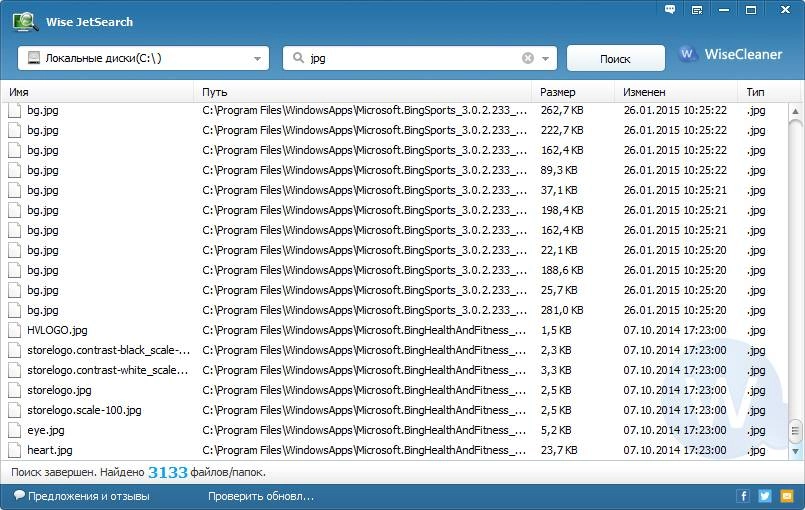
Task: Click file icon of HVLOGO.jpg
Action: click(x=15, y=330)
